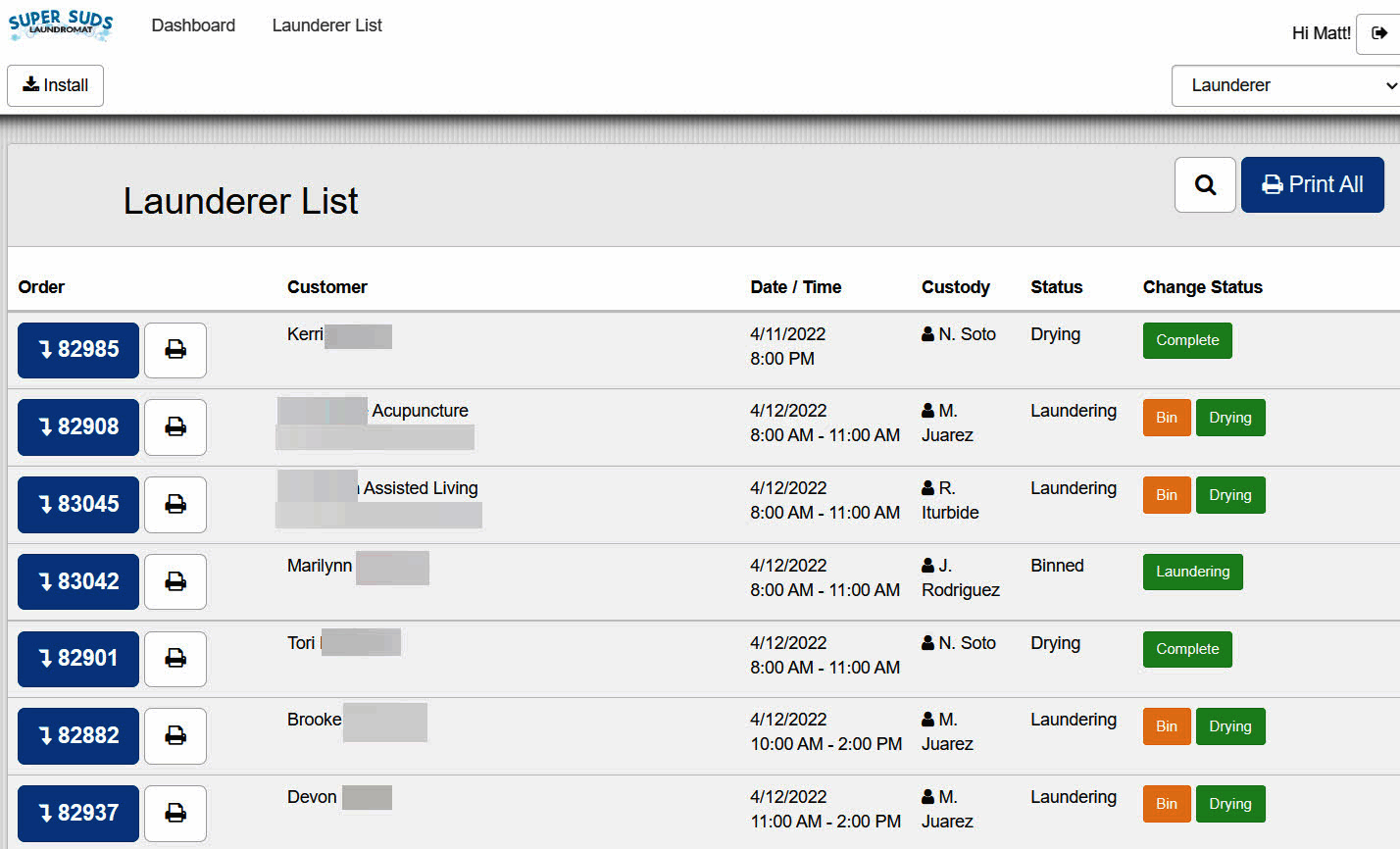Go to the Dashboard menu item
The image size is (1400, 849).
193,25
